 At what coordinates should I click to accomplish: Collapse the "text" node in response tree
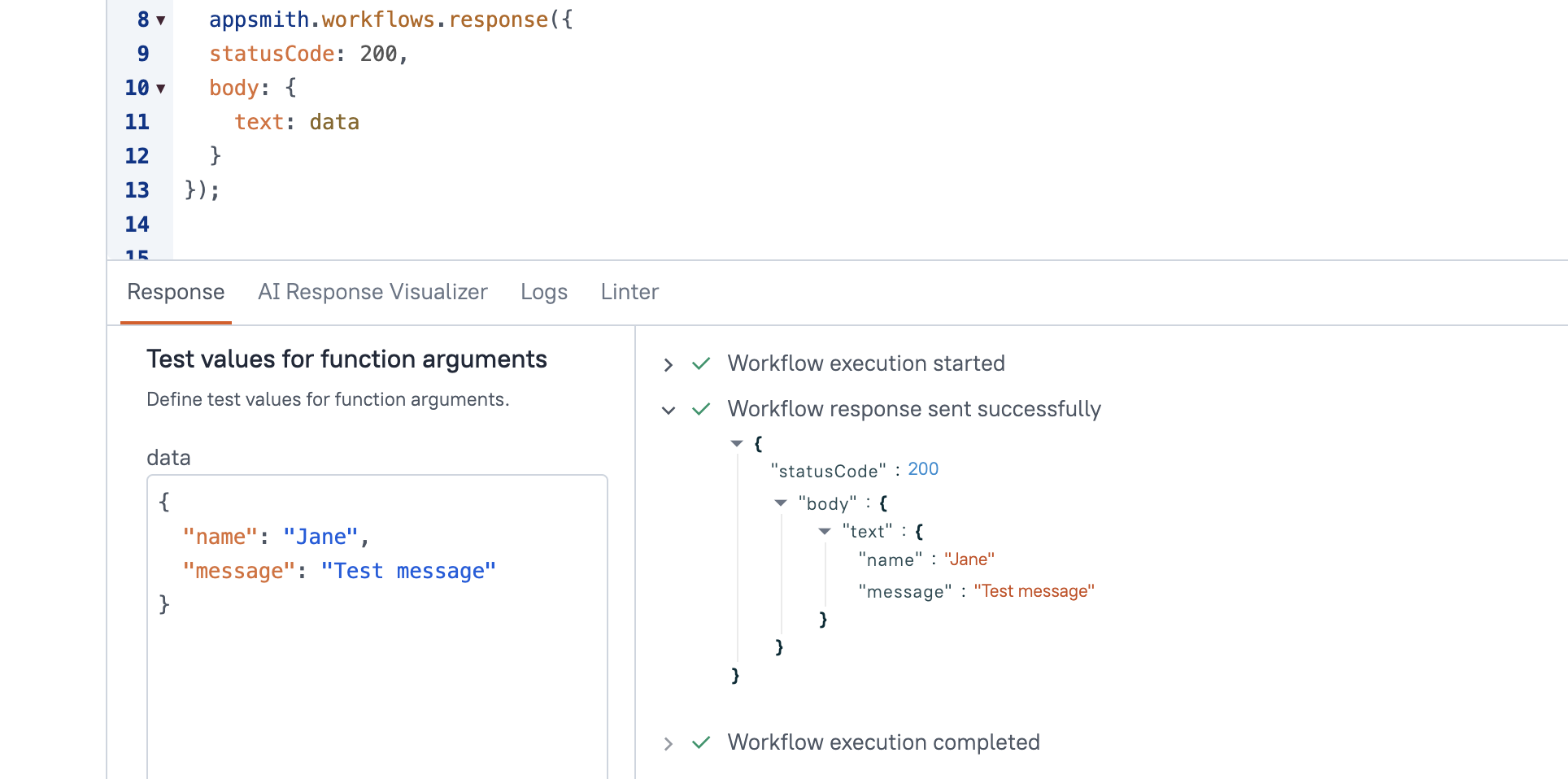coord(825,531)
